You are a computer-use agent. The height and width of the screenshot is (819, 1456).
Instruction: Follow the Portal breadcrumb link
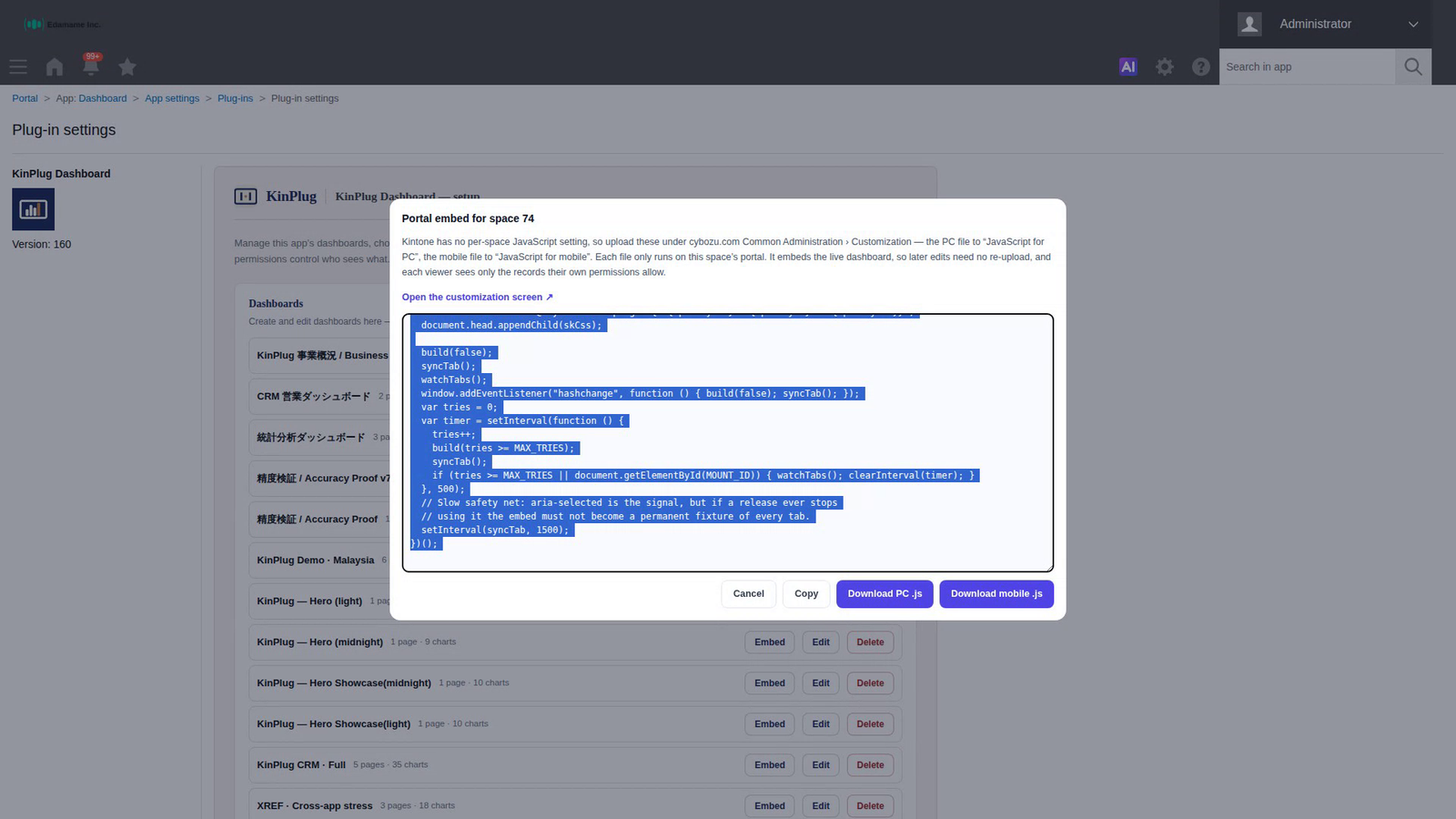click(x=25, y=98)
